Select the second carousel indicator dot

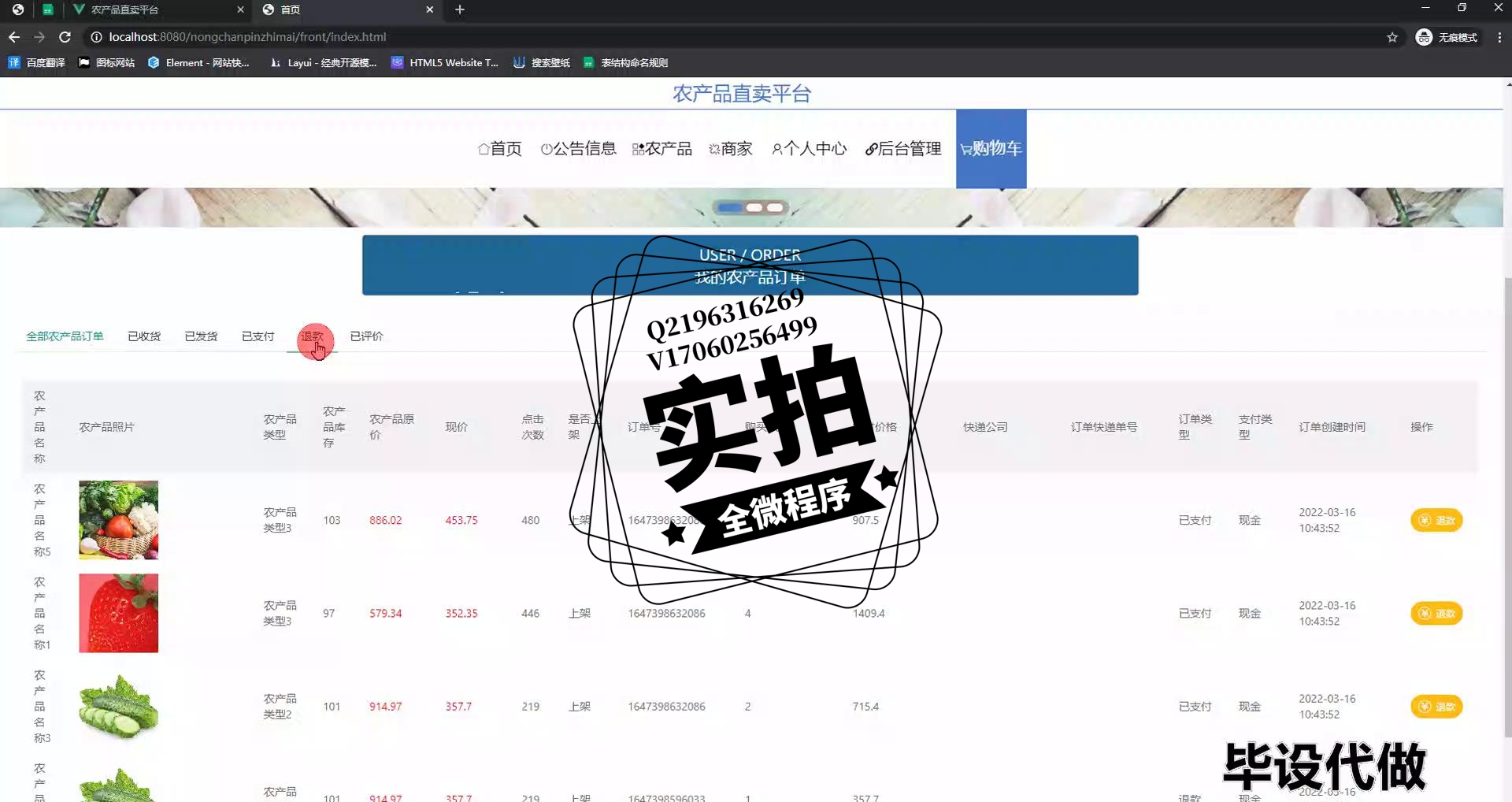(x=754, y=208)
